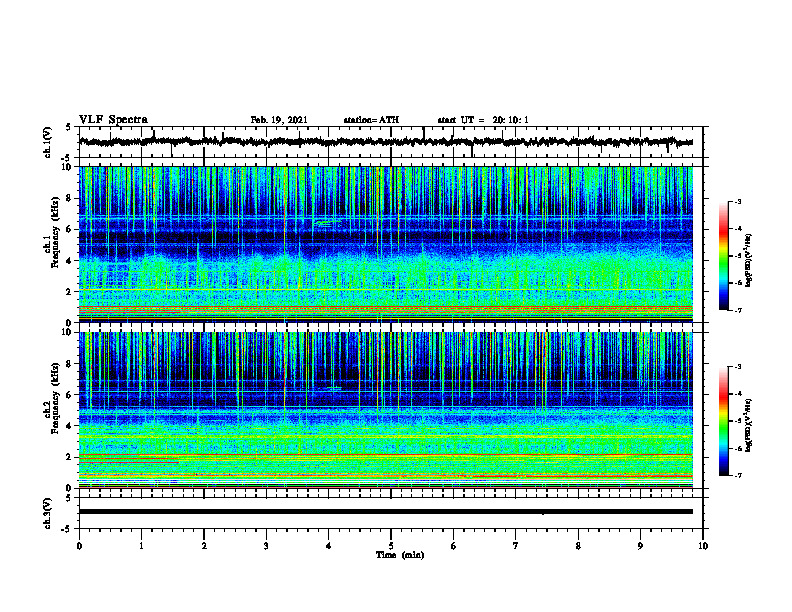Click the red 2 kHz line in ch.2 spectrogram
792x612 pixels.
(385, 455)
